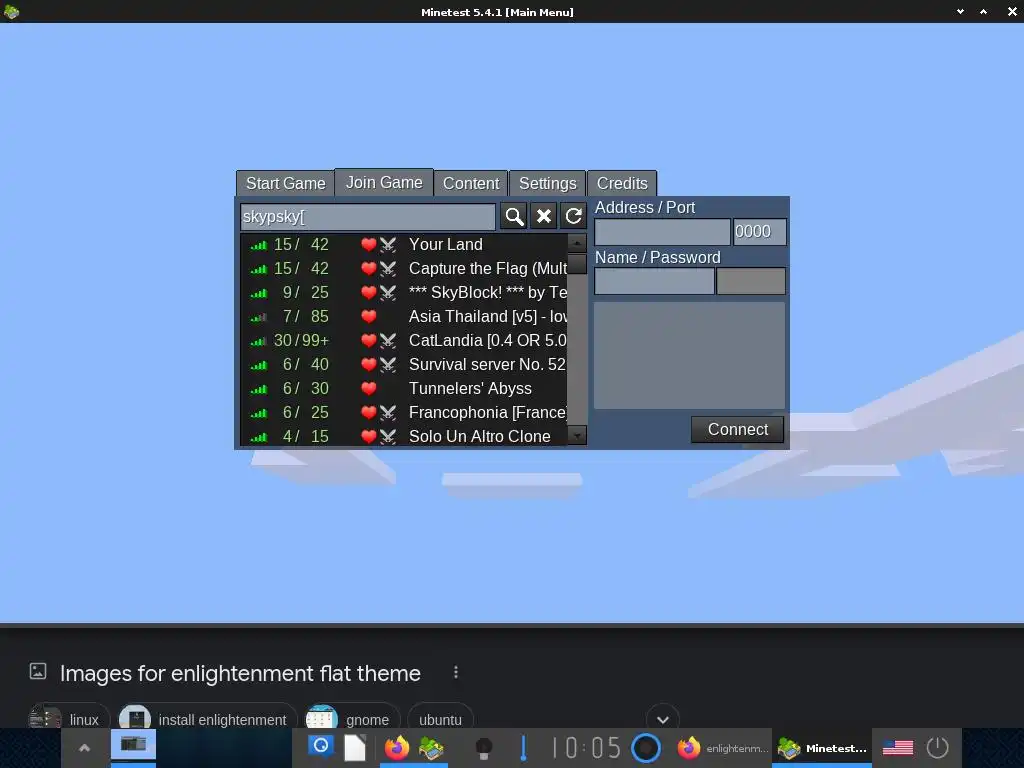Select the Francophonia [France] server
Image resolution: width=1024 pixels, height=768 pixels.
point(404,413)
